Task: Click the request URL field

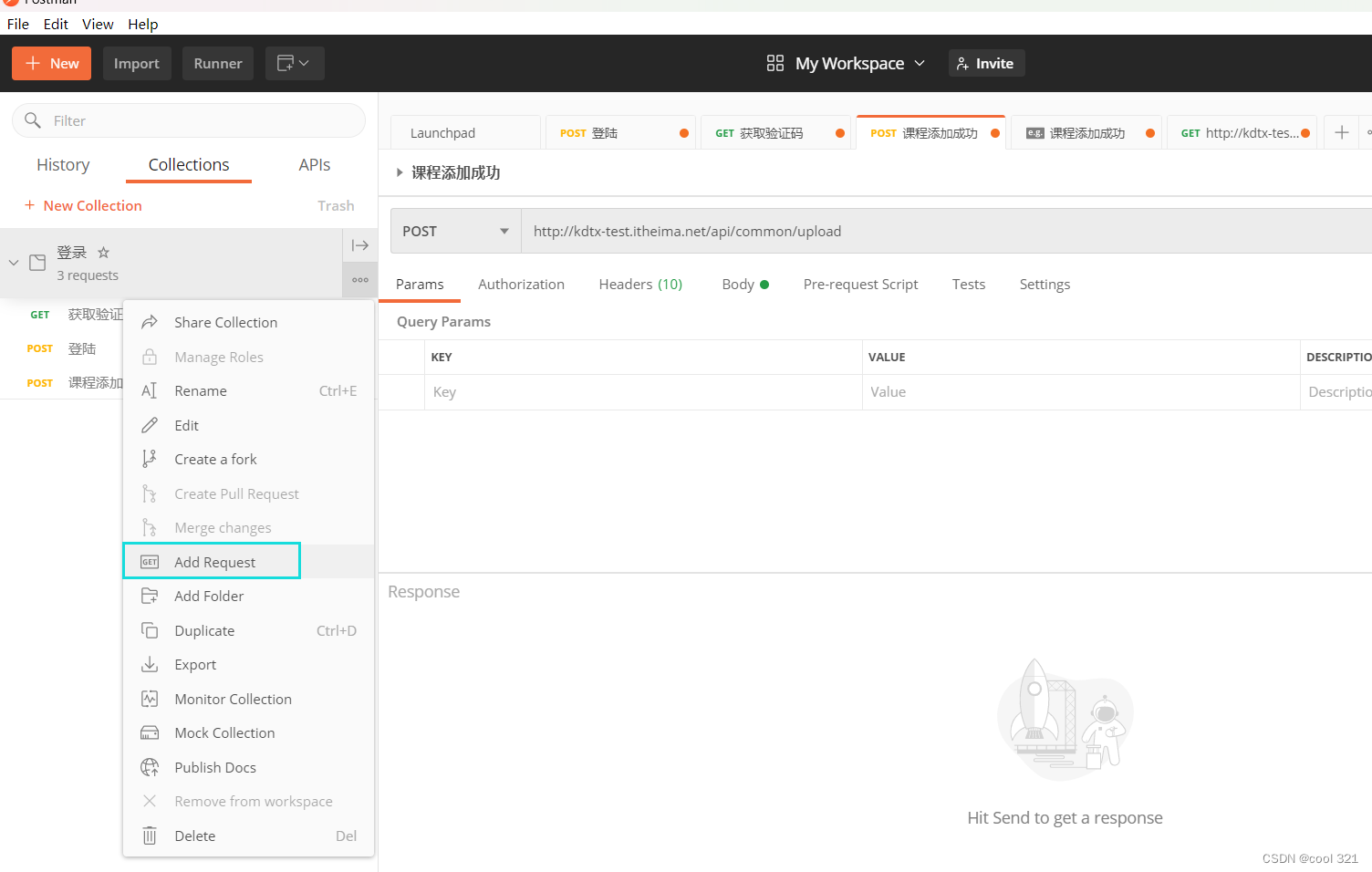Action: 946,231
